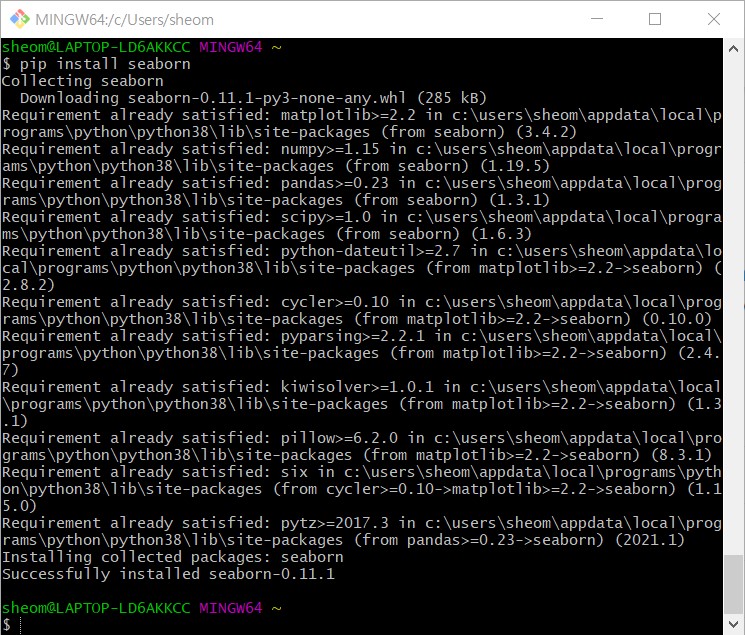Click the version '(3.4.2)' for matplotlib
Viewport: 745px width, 635px height.
pyautogui.click(x=546, y=132)
